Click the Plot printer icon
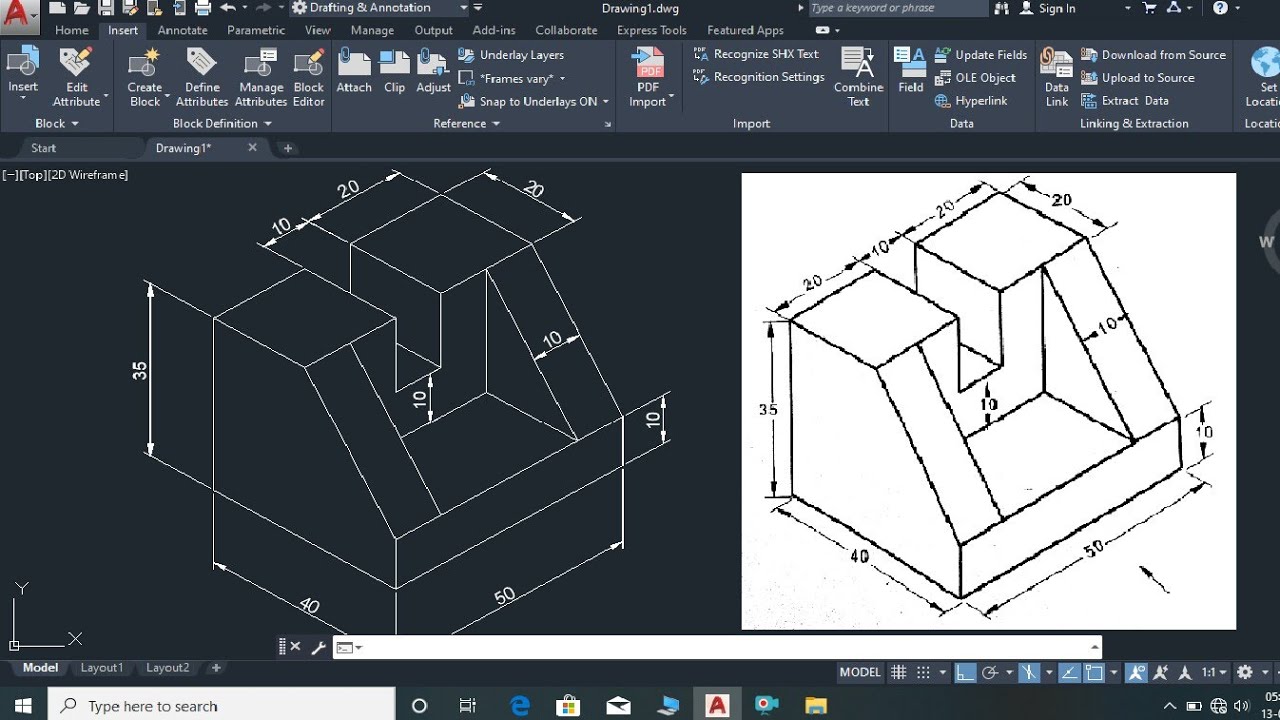The height and width of the screenshot is (720, 1280). coord(203,8)
